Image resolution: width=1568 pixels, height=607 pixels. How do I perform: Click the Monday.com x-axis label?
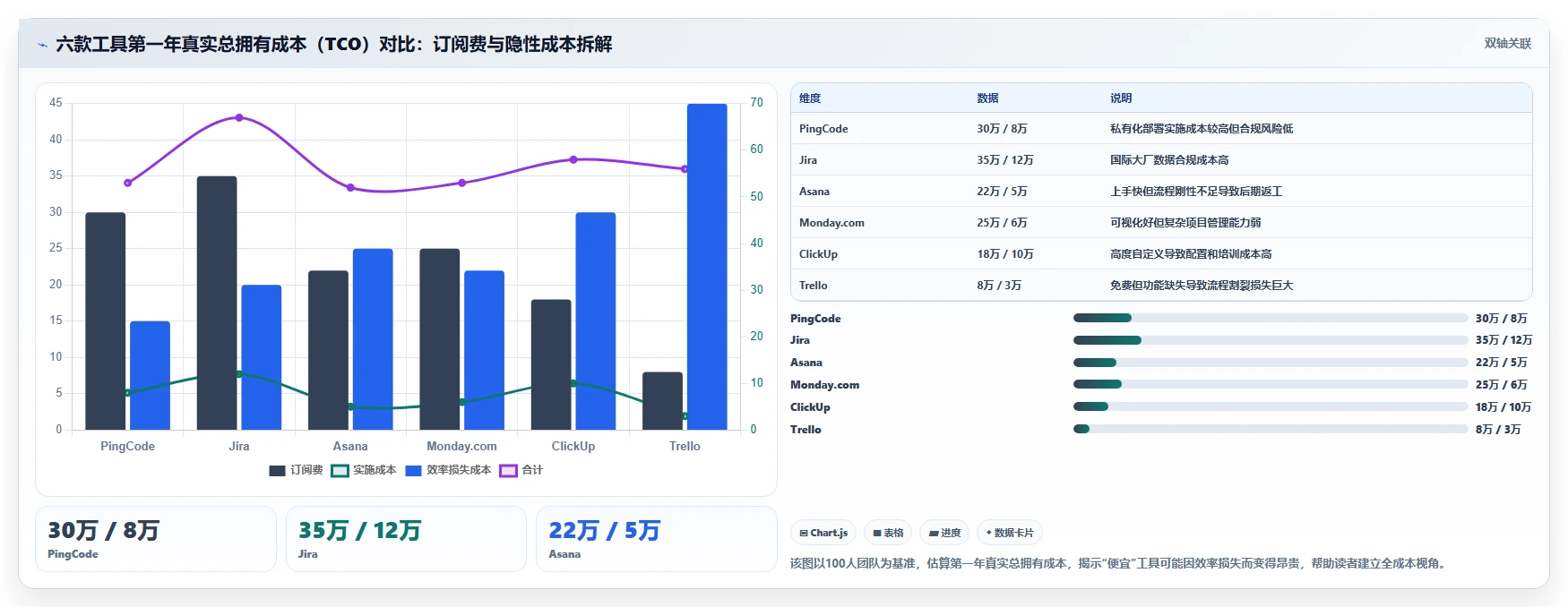pyautogui.click(x=461, y=446)
